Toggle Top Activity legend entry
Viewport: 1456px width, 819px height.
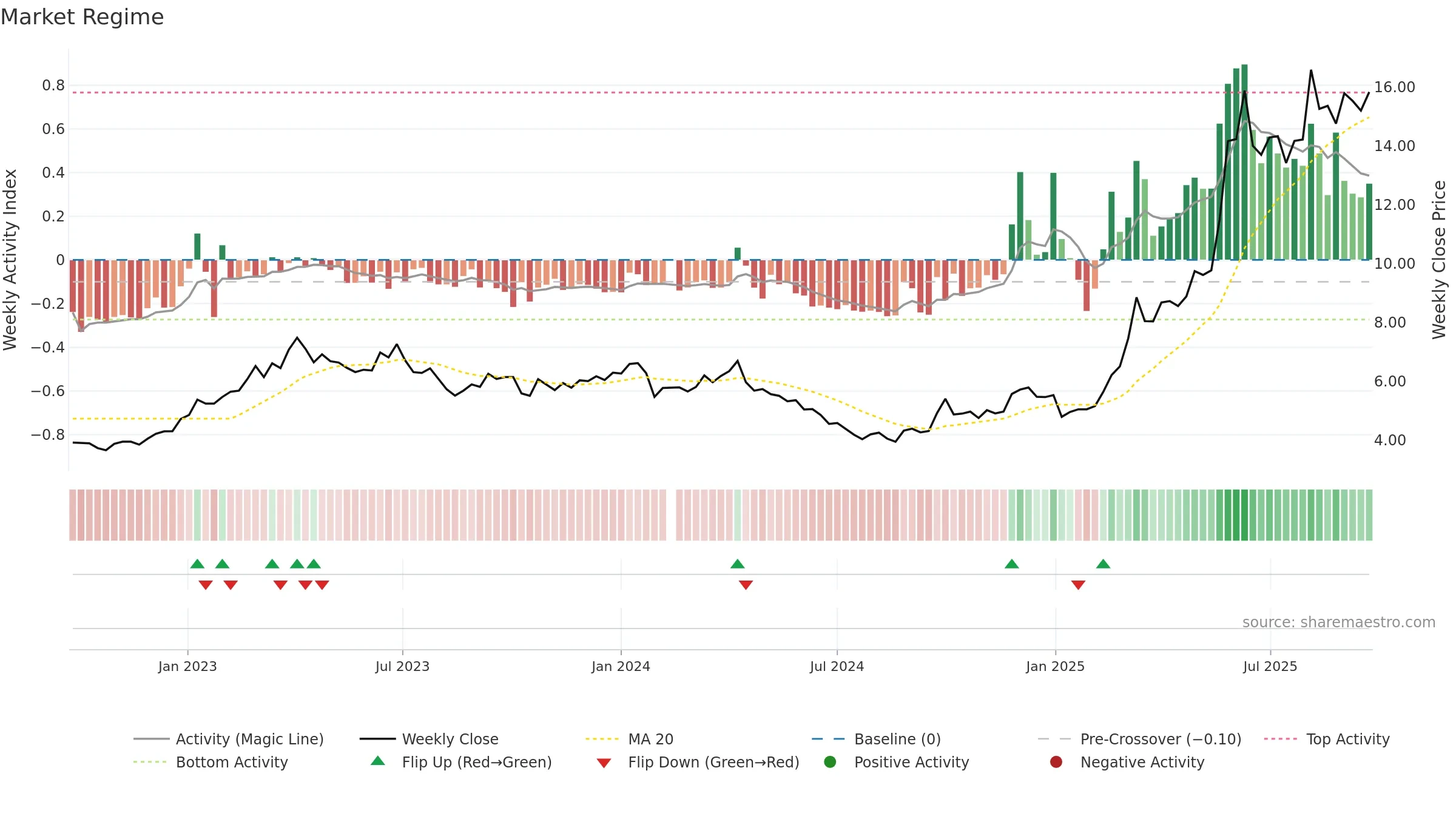point(1327,739)
